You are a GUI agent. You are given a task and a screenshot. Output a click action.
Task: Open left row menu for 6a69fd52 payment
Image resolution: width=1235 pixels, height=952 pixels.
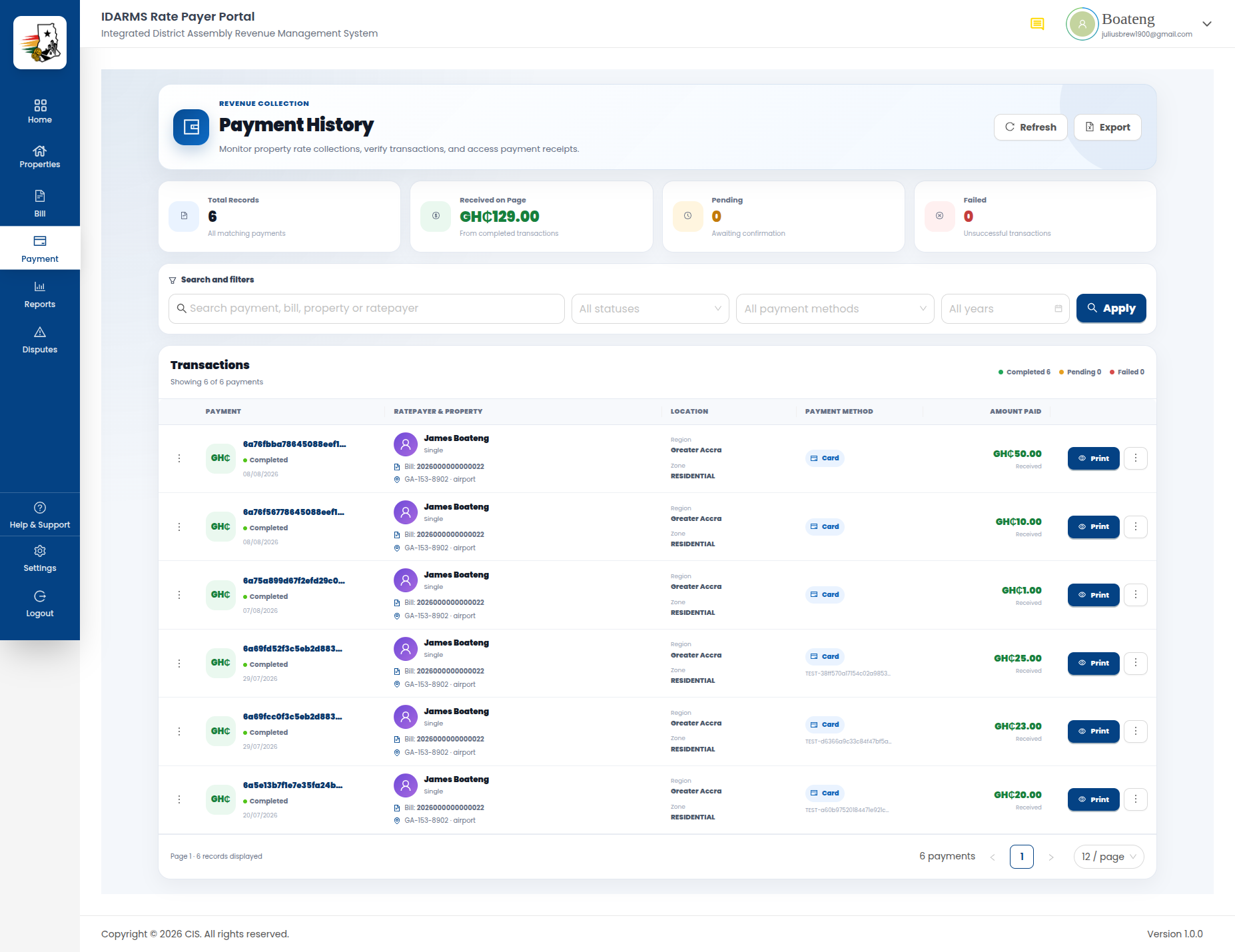[179, 664]
